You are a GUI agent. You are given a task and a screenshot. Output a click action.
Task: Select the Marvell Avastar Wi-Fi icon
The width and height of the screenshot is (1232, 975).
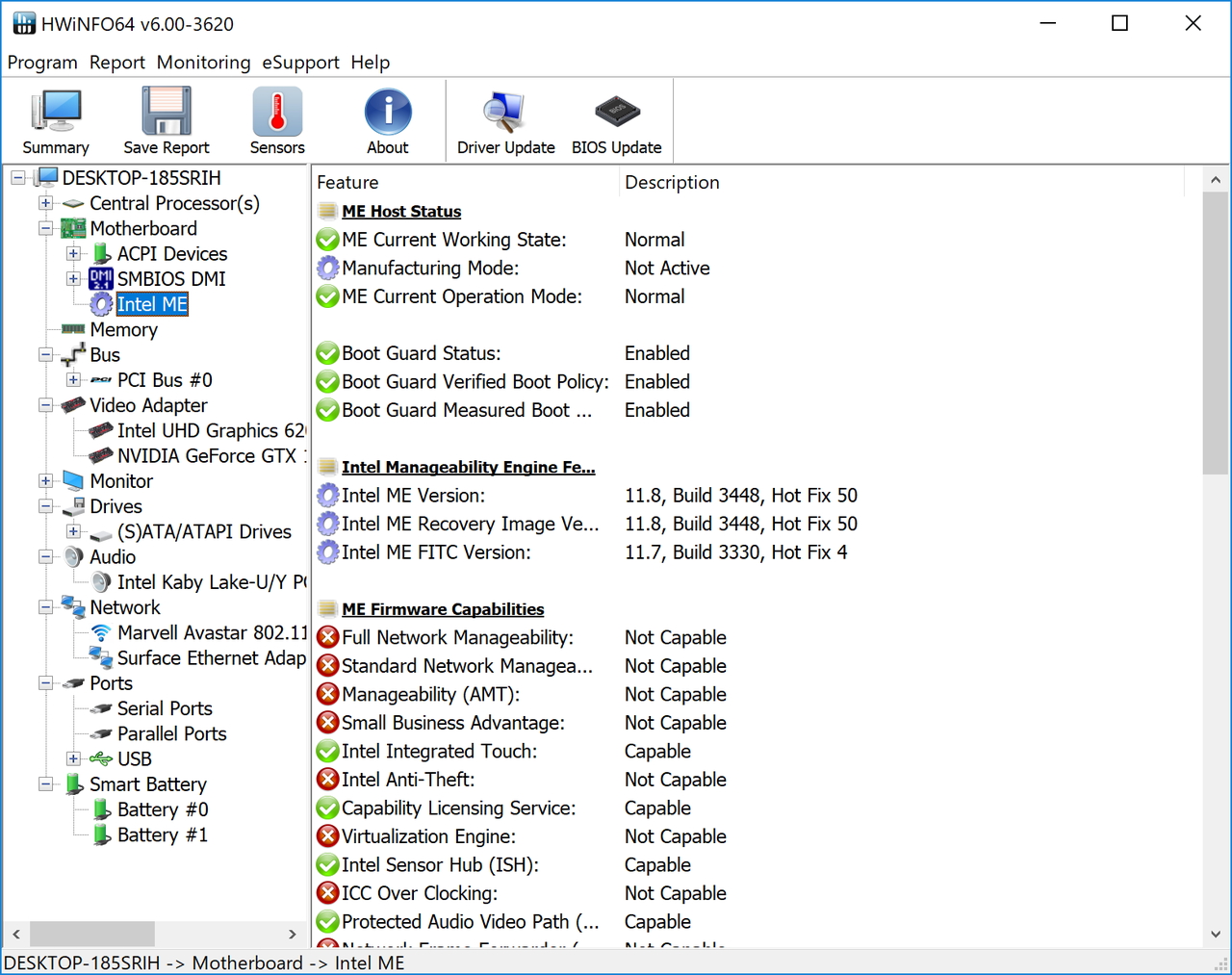101,633
